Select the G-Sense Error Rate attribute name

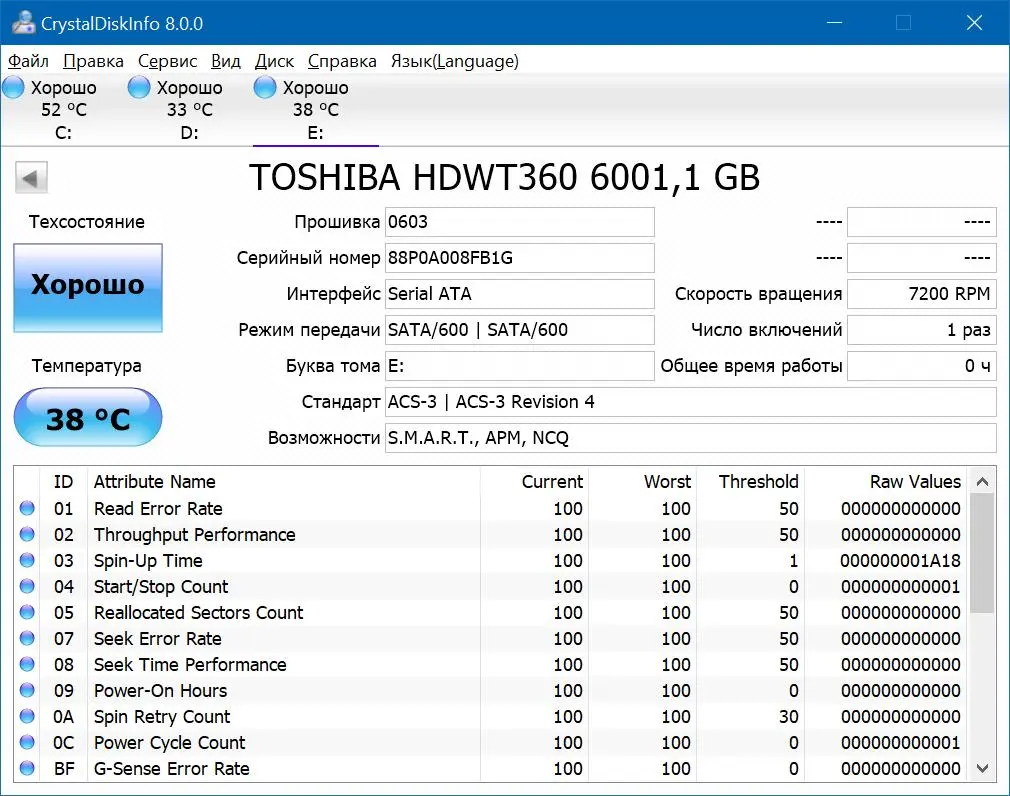tap(171, 768)
